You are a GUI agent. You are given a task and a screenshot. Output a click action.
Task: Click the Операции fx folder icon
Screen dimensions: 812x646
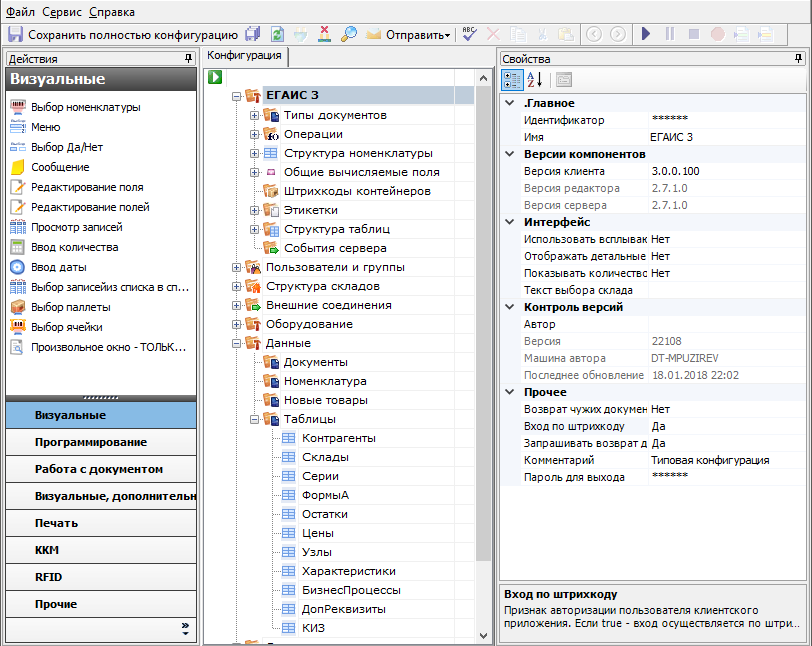pyautogui.click(x=271, y=134)
